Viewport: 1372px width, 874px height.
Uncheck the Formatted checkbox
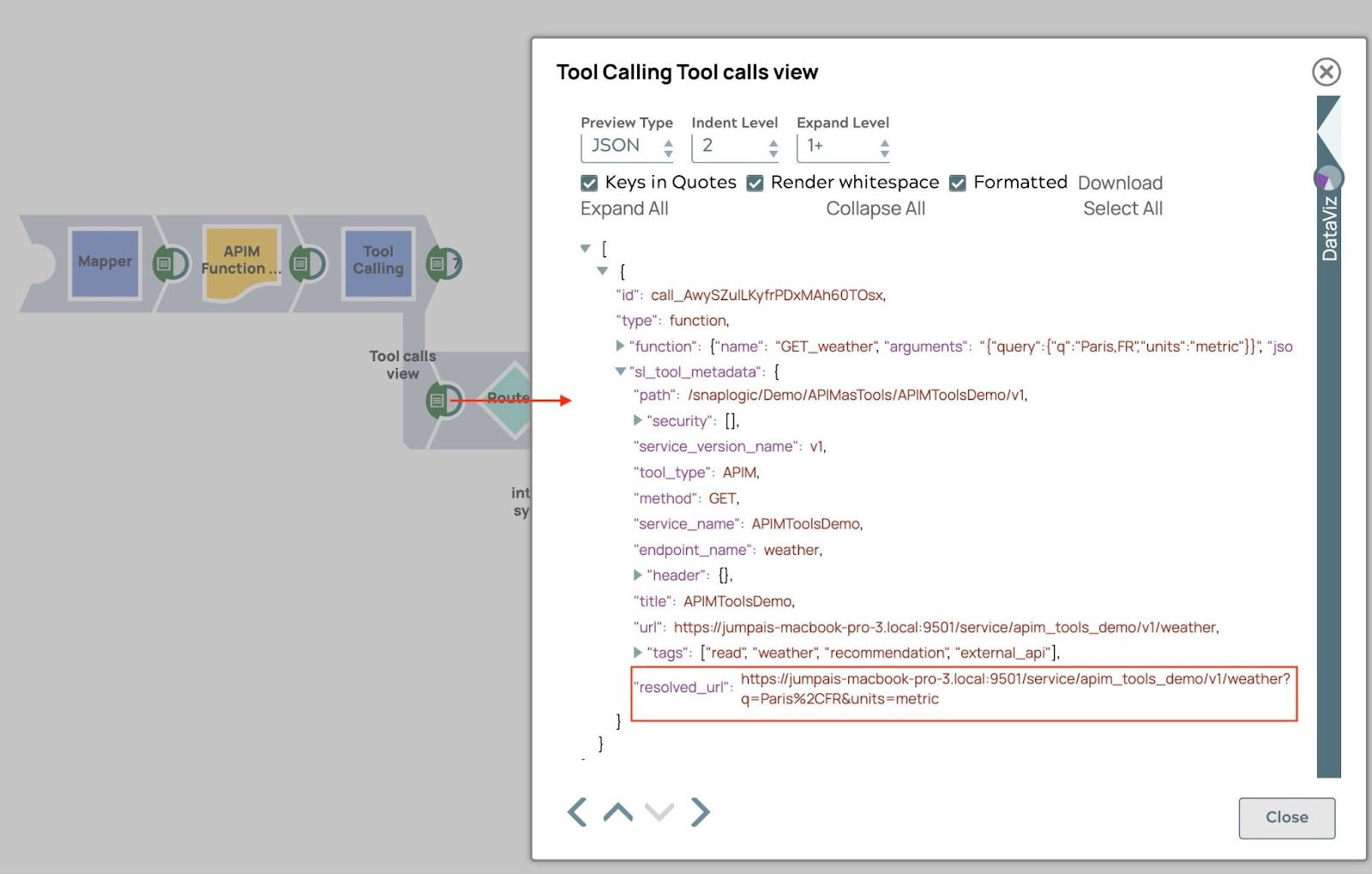[x=958, y=183]
